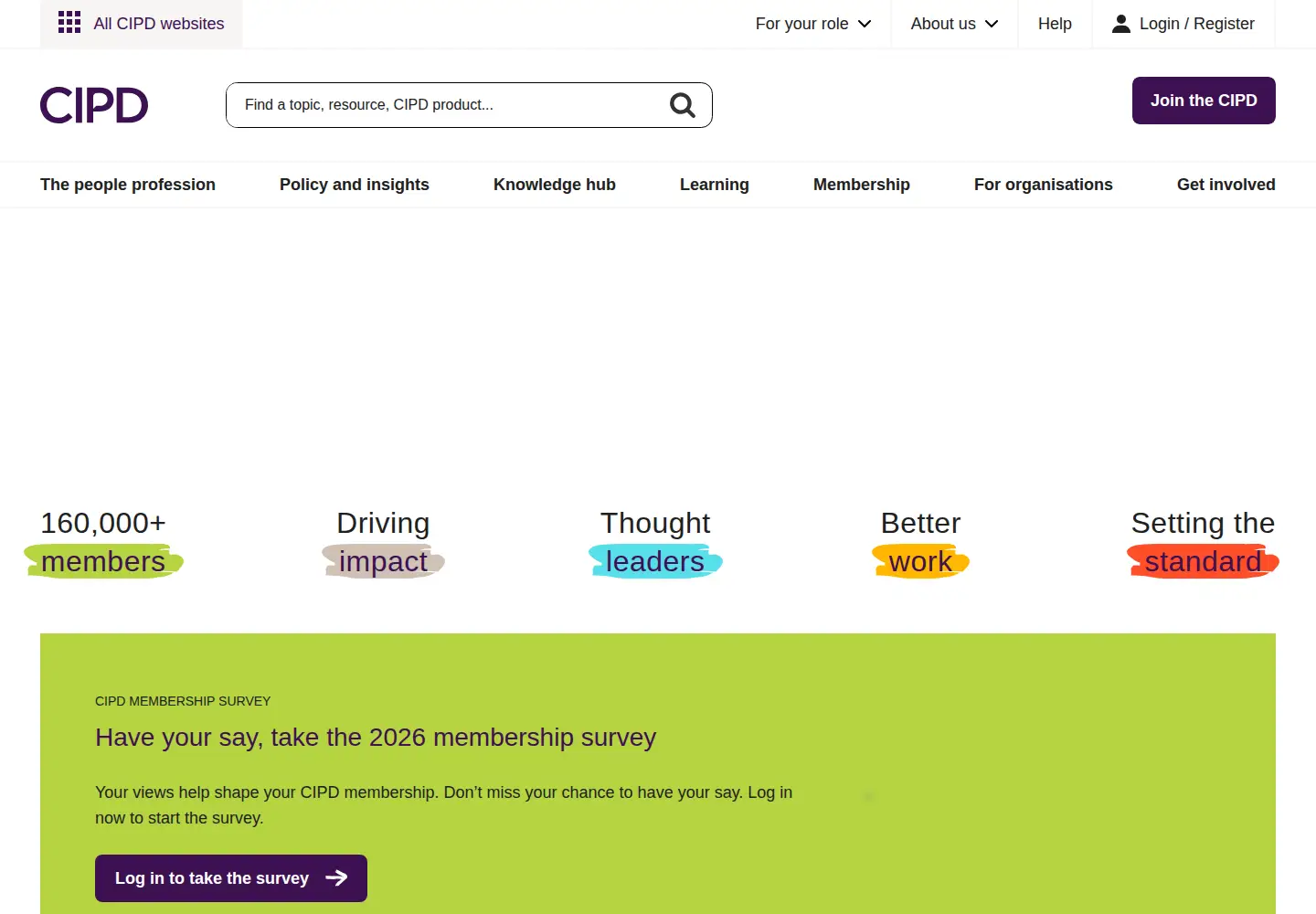Open The people profession menu
1316x914 pixels.
pos(128,185)
